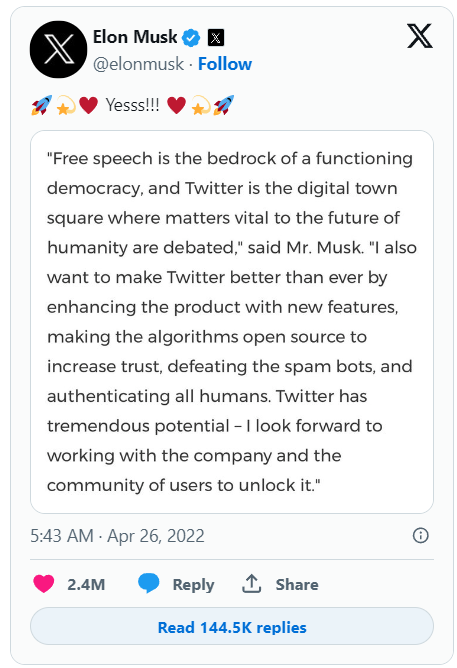Click the Yesss!!! tweet text
The image size is (457, 668).
point(132,105)
